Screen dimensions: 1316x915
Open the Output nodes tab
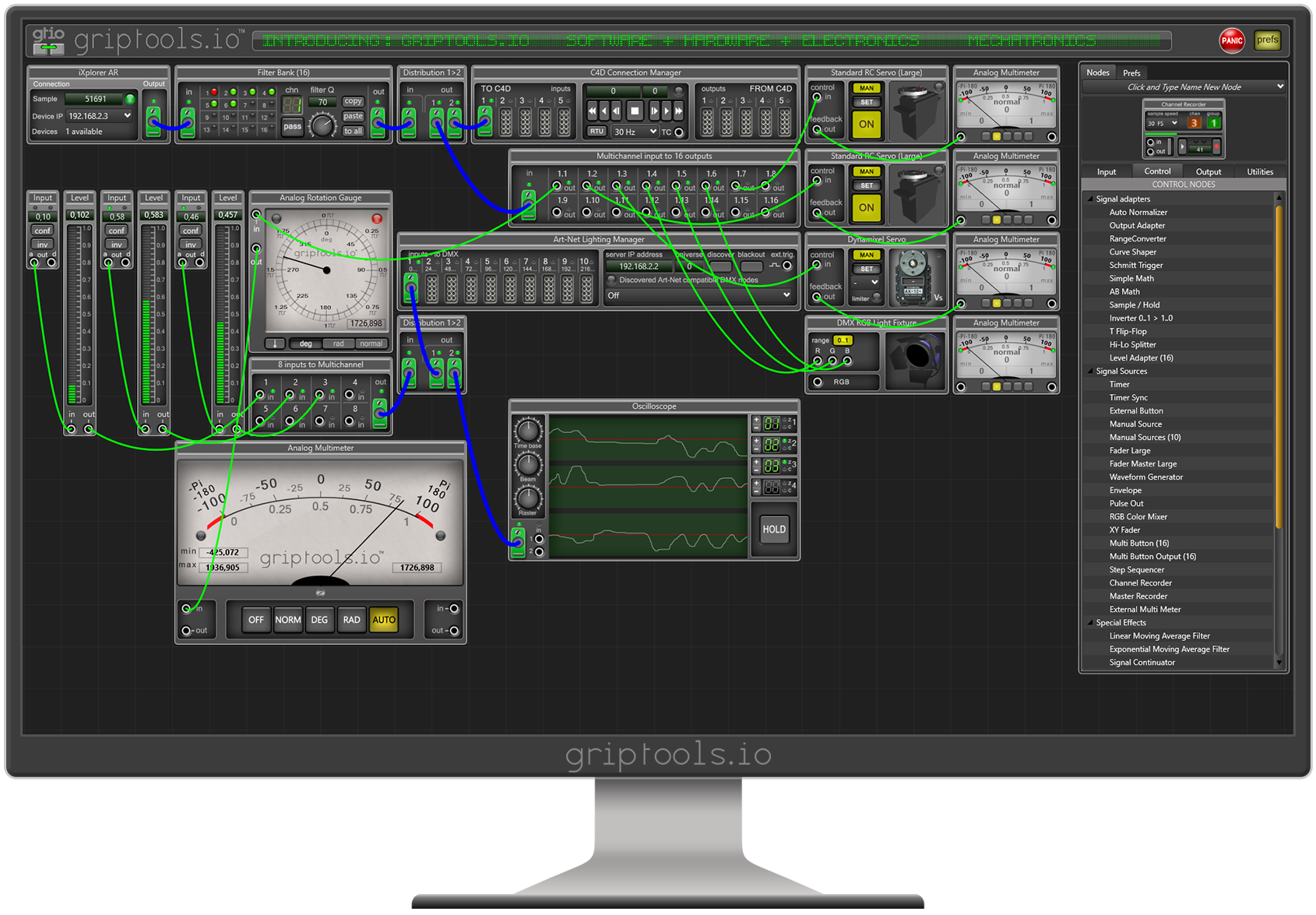1209,171
